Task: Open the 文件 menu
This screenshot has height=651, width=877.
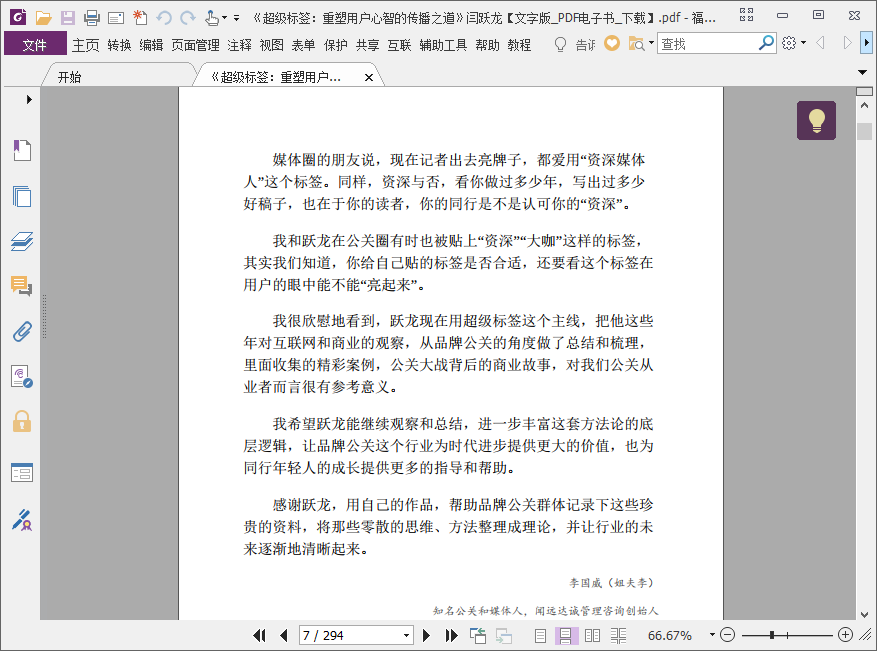Action: click(x=35, y=44)
